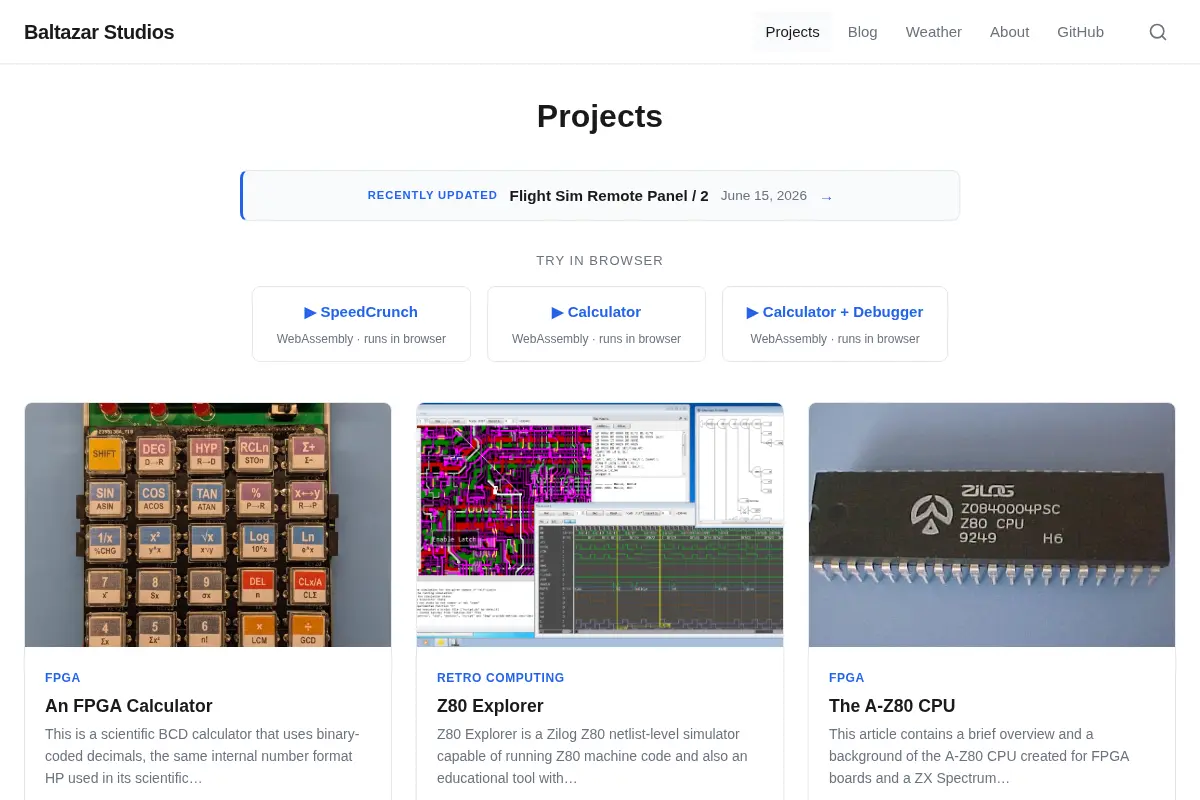Go to Baltazar Studios home logo
Viewport: 1200px width, 800px height.
99,32
